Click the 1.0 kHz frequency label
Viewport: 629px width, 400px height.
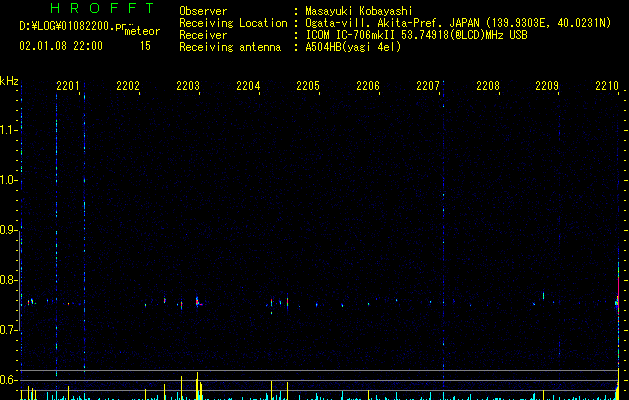8,180
